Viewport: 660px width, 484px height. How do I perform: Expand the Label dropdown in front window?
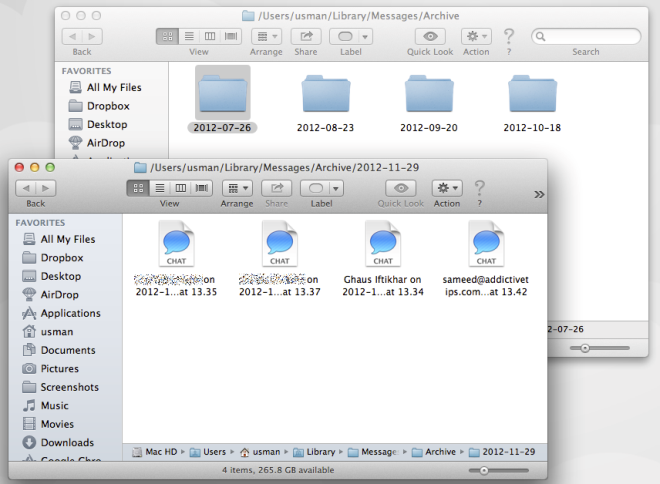tap(321, 188)
